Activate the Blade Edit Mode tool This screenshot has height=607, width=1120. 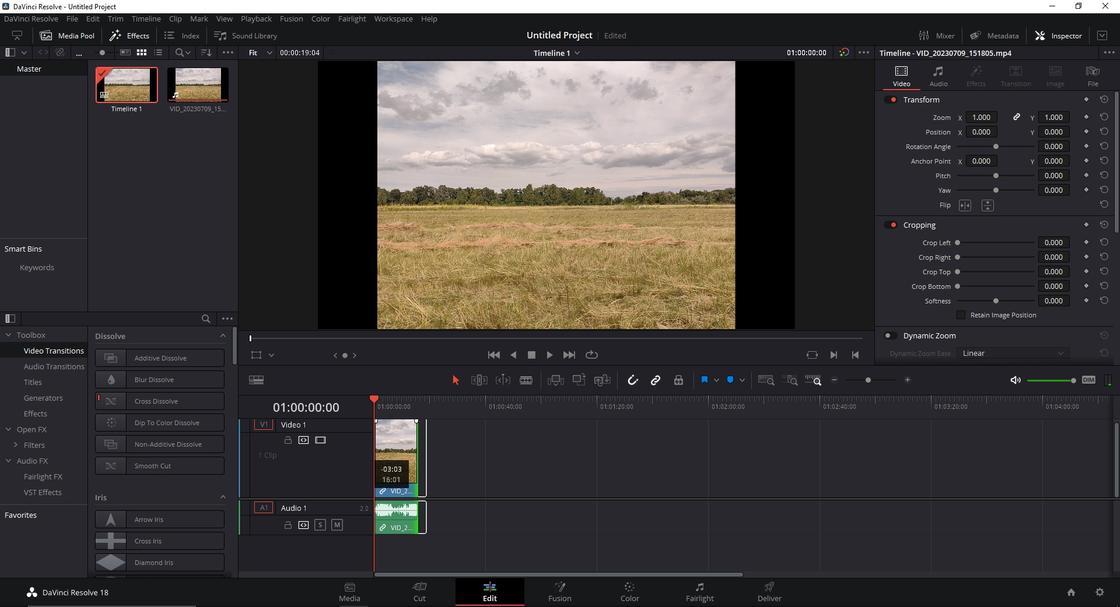pyautogui.click(x=526, y=380)
